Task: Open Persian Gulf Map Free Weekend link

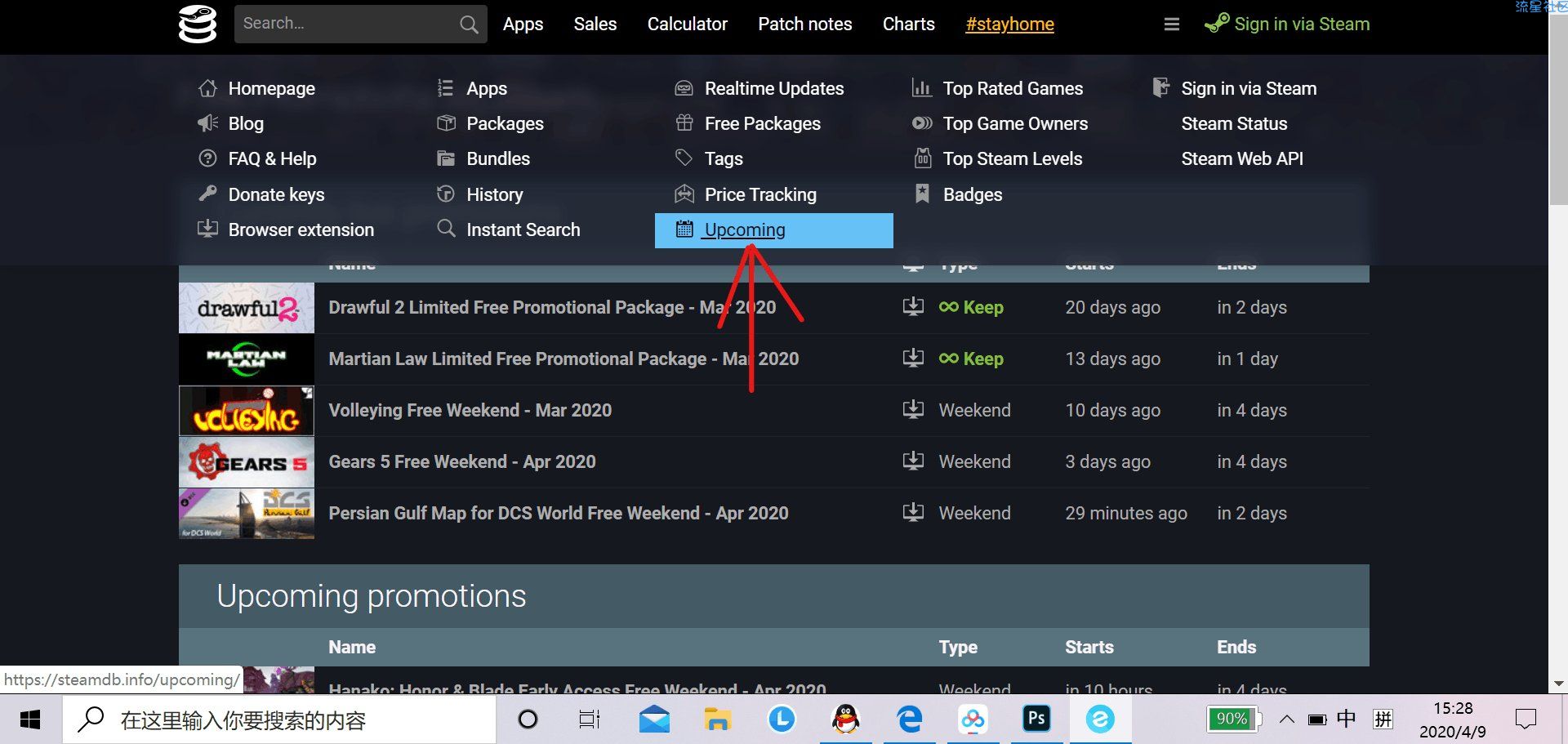Action: tap(559, 514)
